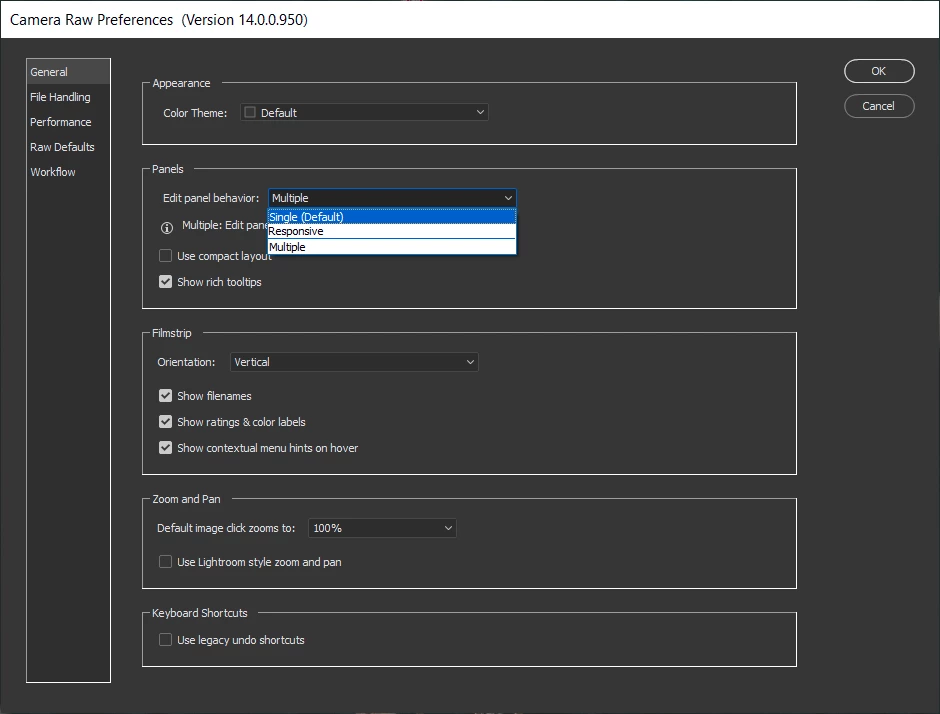940x714 pixels.
Task: Expand Default image click zooms to dropdown
Action: 382,528
